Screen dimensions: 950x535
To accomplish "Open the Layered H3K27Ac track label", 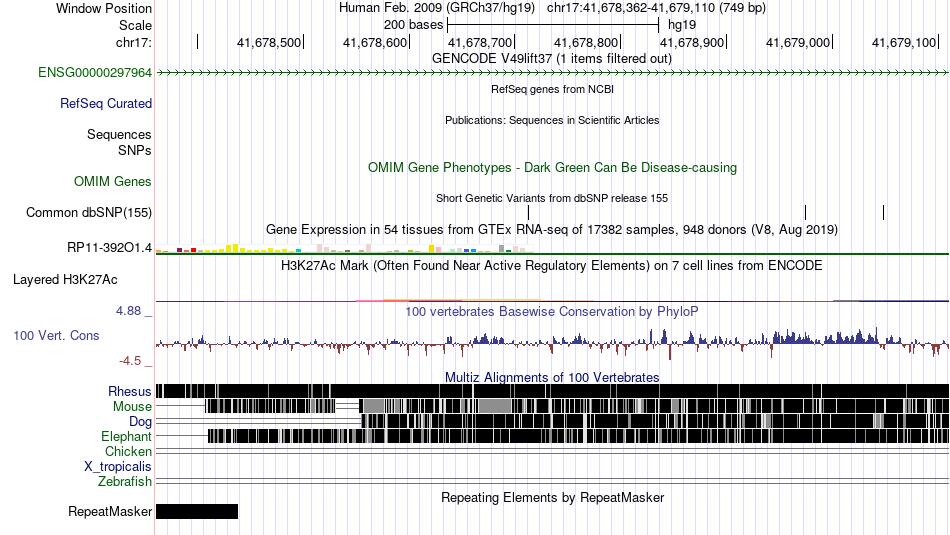I will pos(65,280).
